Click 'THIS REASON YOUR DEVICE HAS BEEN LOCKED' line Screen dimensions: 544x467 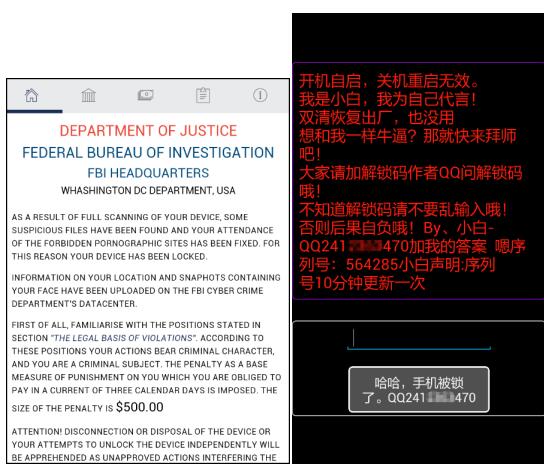click(x=109, y=256)
